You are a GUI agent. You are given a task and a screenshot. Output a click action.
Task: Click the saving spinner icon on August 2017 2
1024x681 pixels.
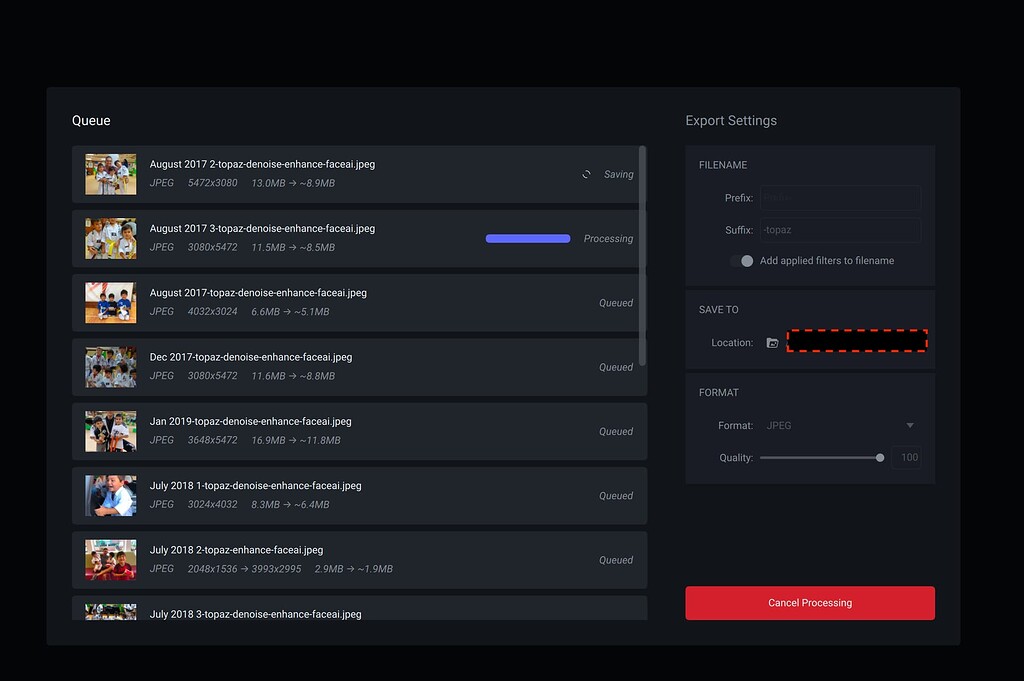(x=586, y=174)
